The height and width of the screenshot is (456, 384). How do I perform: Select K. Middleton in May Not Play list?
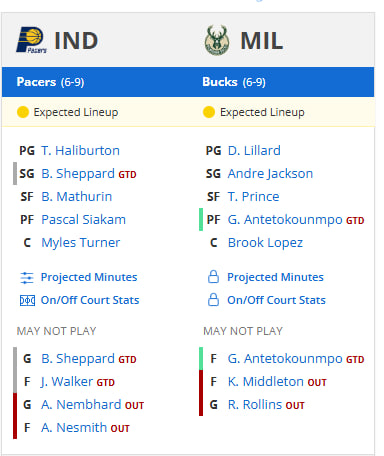pos(266,382)
